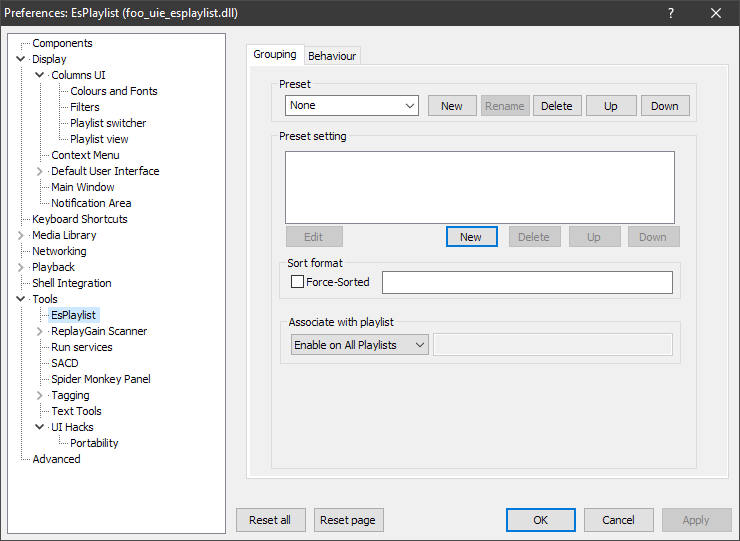Select Media Library tree item label
The image size is (740, 541).
pos(64,235)
